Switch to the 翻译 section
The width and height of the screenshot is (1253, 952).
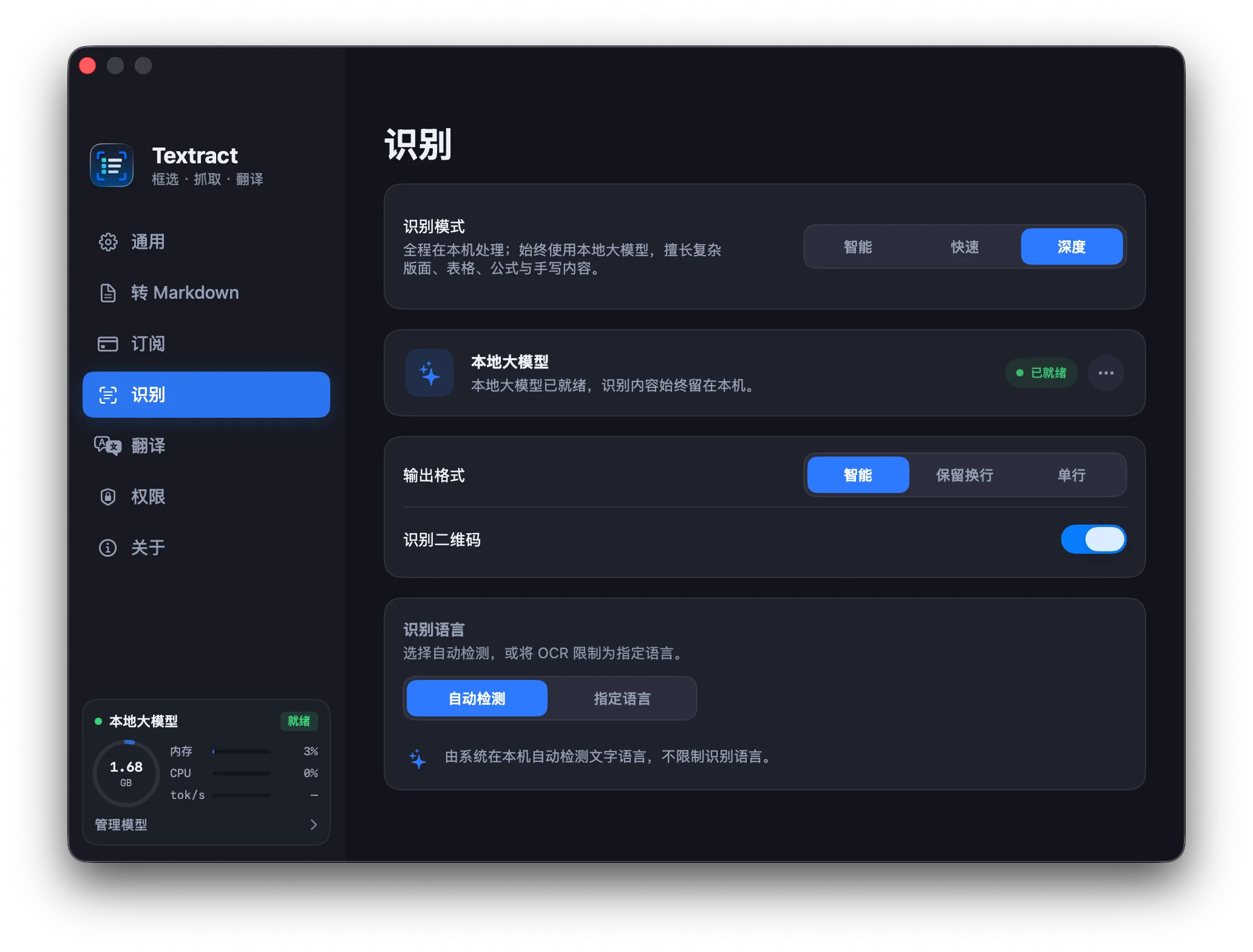206,446
